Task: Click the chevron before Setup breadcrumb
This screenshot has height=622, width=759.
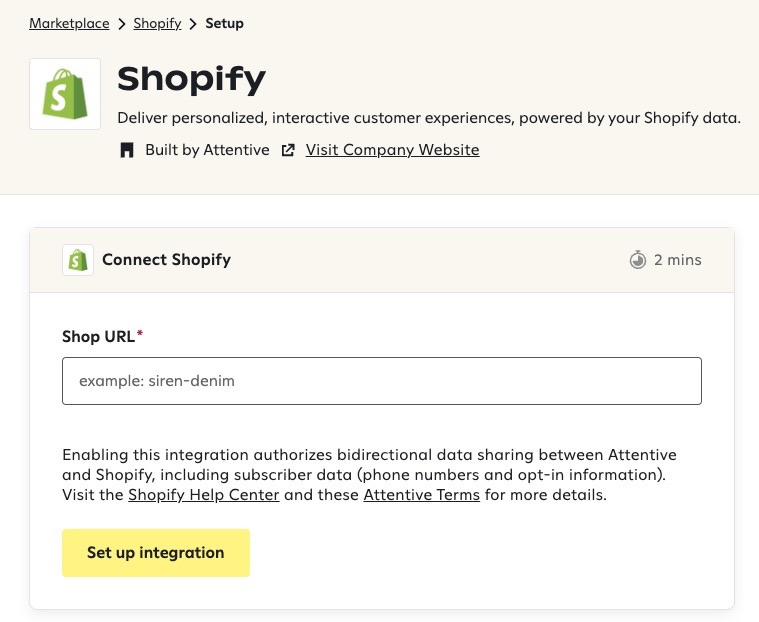Action: click(x=193, y=24)
